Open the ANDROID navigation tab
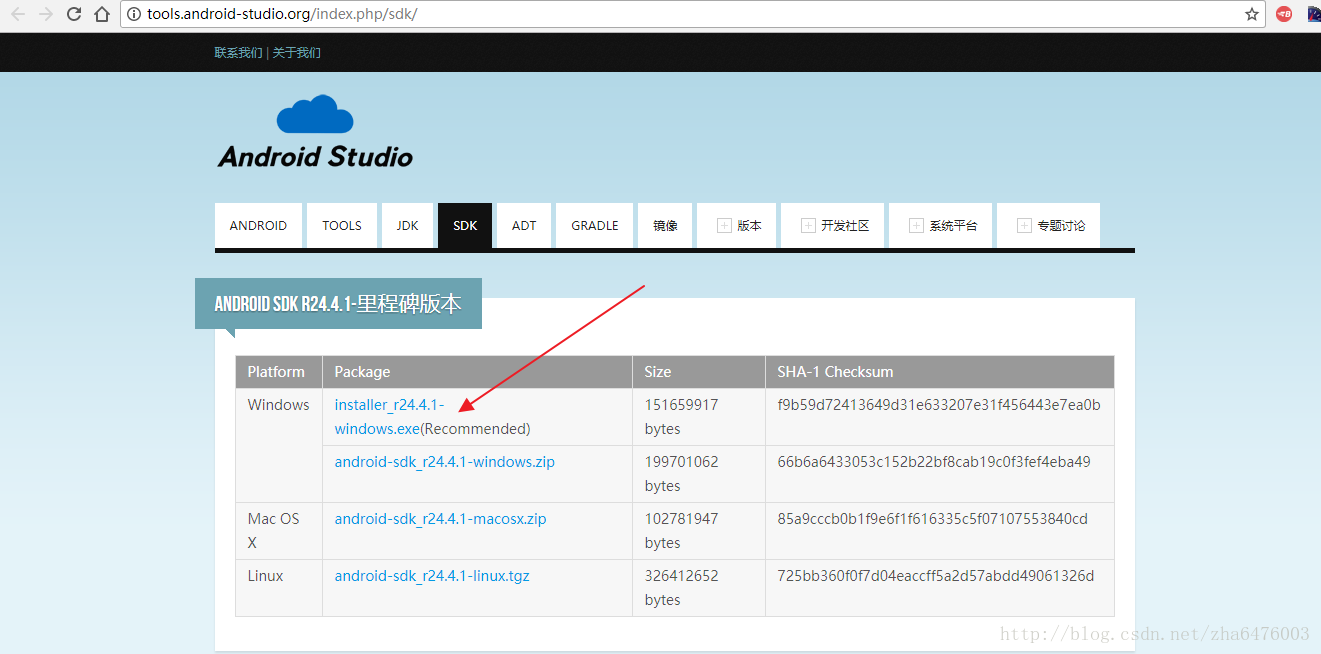 tap(258, 225)
